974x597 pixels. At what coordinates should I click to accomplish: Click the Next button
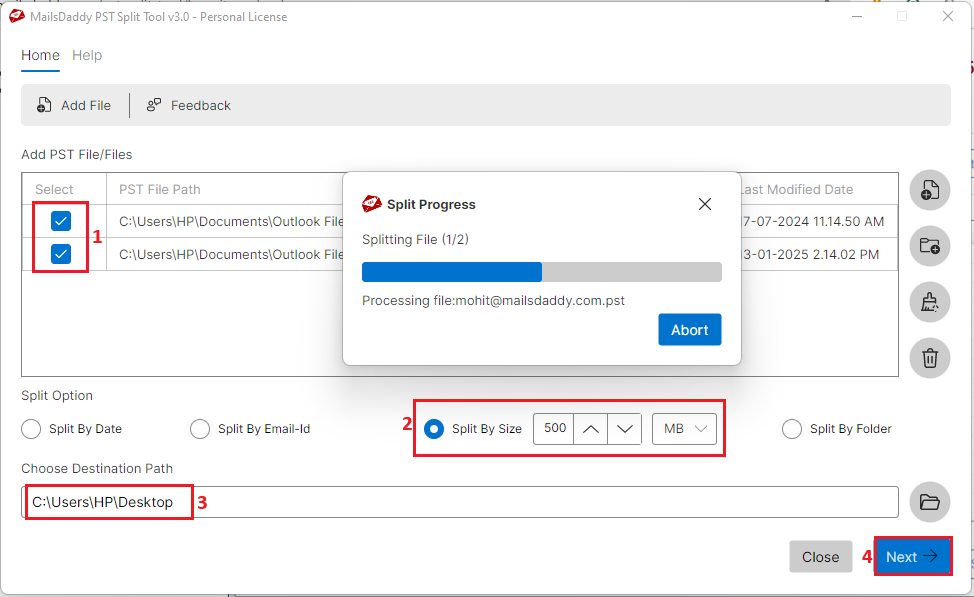tap(913, 557)
